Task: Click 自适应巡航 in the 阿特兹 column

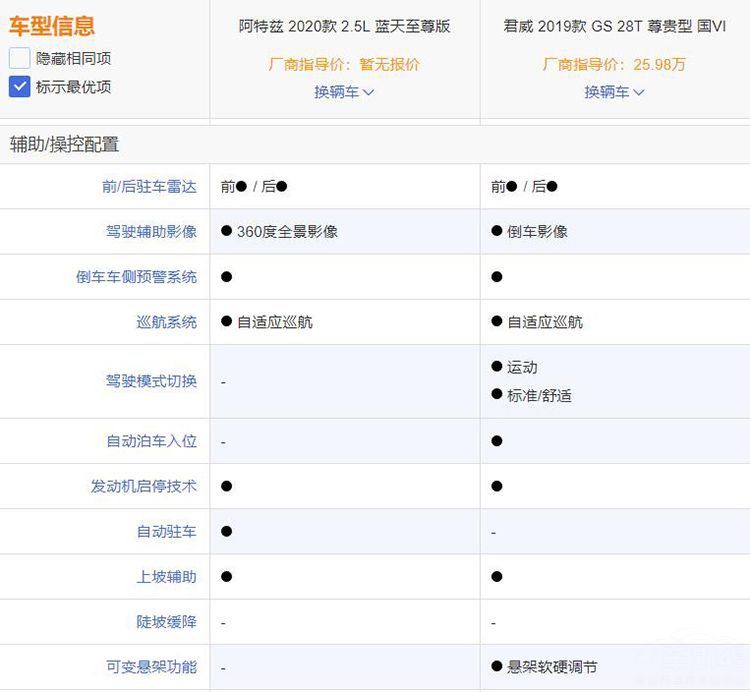Action: [267, 322]
